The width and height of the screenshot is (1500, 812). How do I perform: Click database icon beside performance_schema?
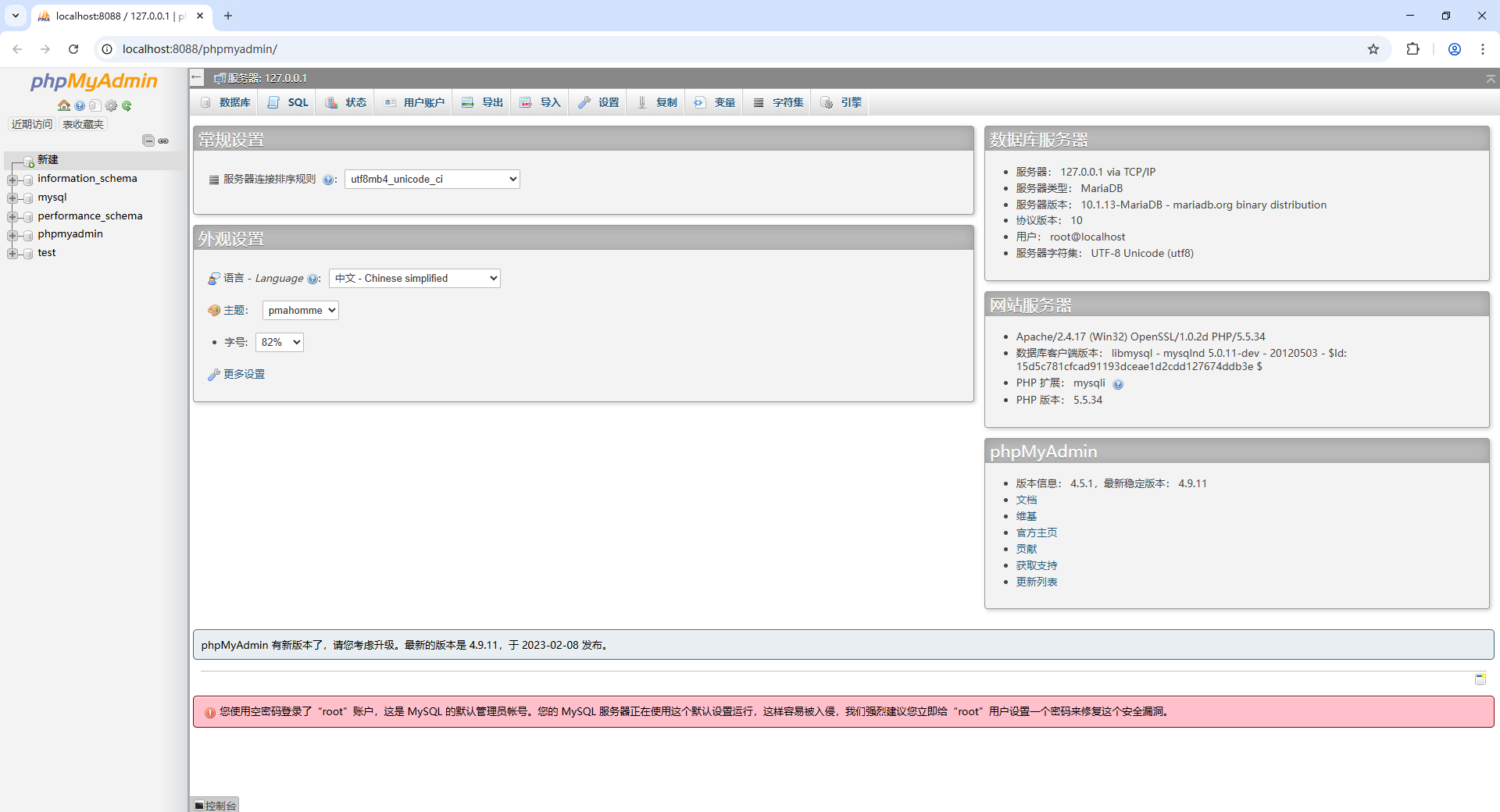(x=28, y=217)
